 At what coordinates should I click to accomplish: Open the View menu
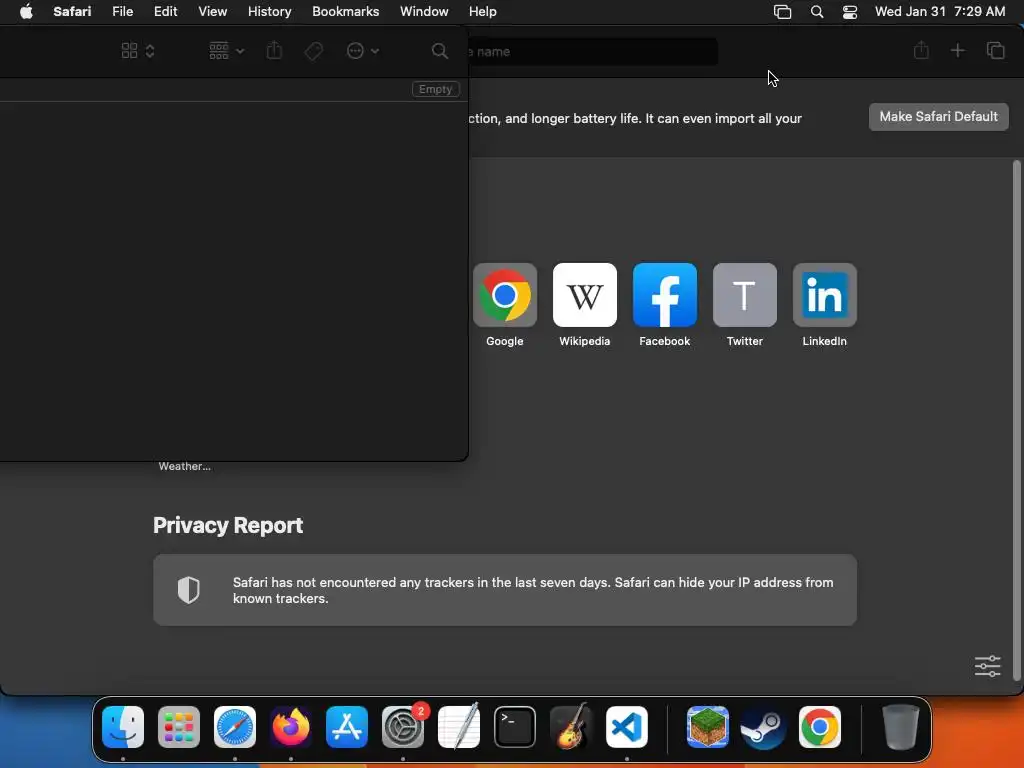212,11
